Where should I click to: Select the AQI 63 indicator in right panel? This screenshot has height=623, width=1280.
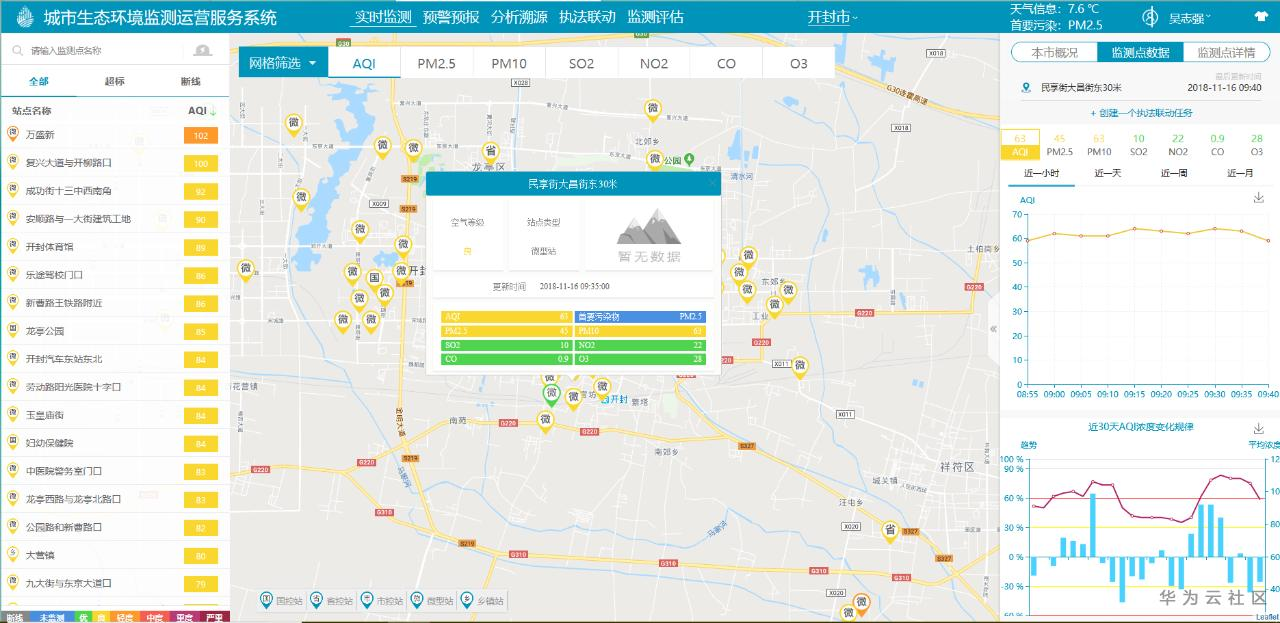(1020, 145)
